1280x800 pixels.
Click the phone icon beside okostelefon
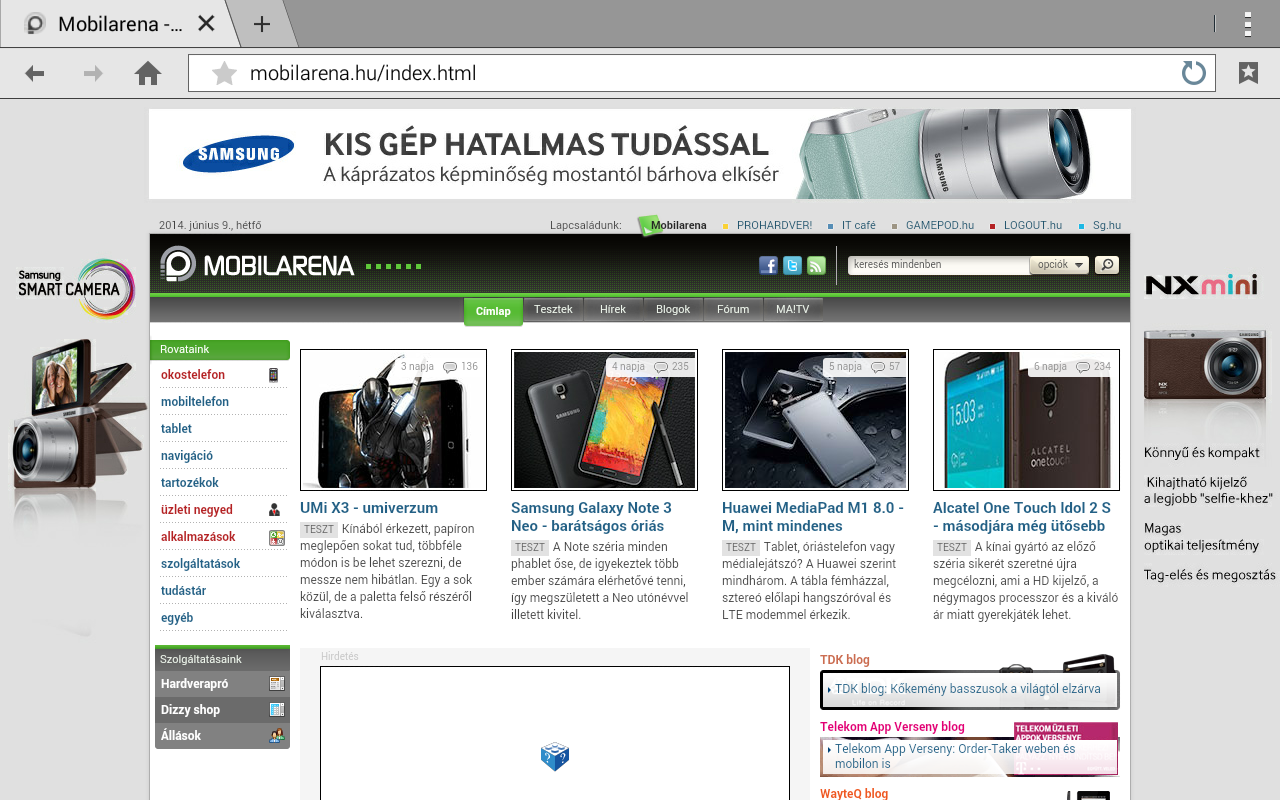[274, 375]
